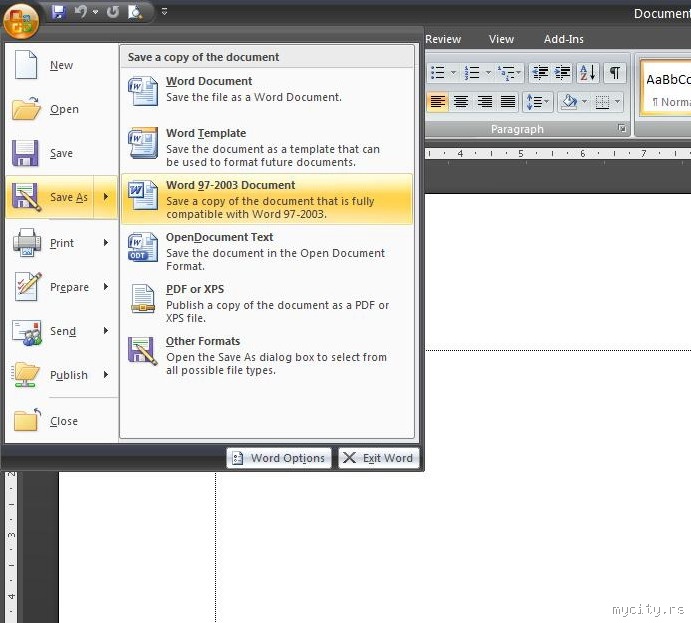Save the file as Word Document
Viewport: 691px width, 623px height.
click(267, 95)
